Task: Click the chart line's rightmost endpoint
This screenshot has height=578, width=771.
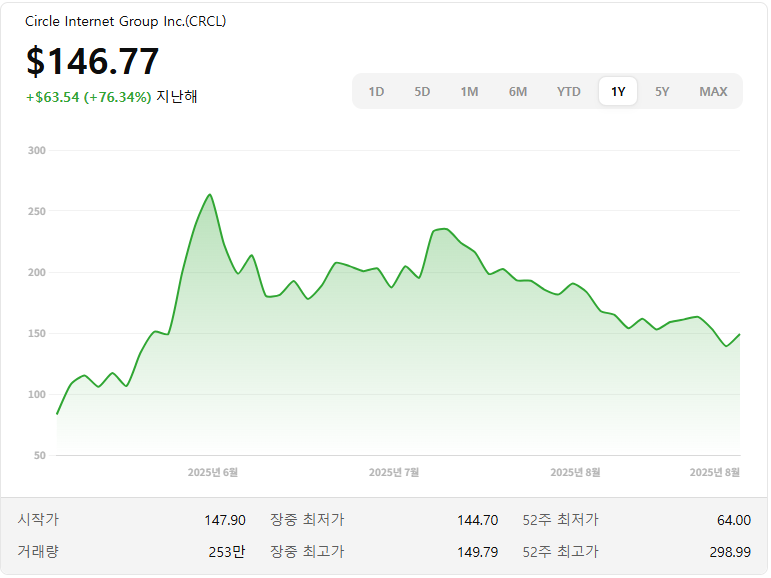Action: 739,335
